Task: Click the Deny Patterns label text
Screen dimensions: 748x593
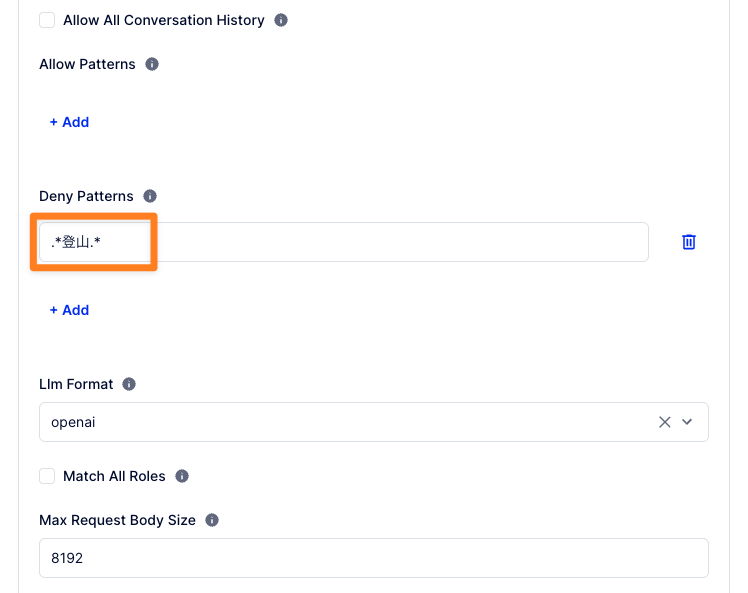Action: click(x=86, y=196)
